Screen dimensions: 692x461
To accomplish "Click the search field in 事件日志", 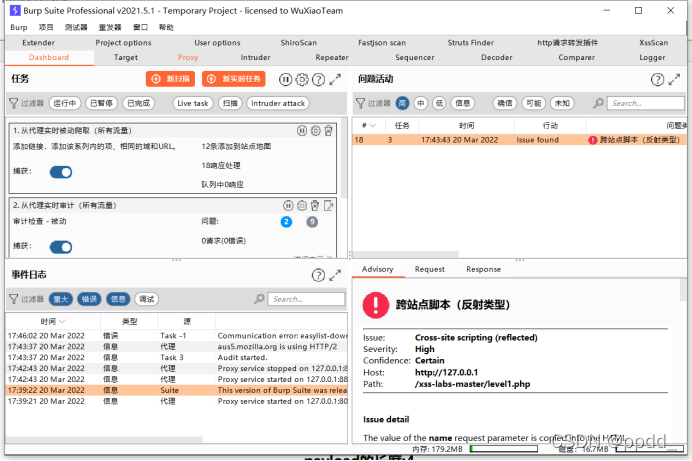I will coord(306,299).
